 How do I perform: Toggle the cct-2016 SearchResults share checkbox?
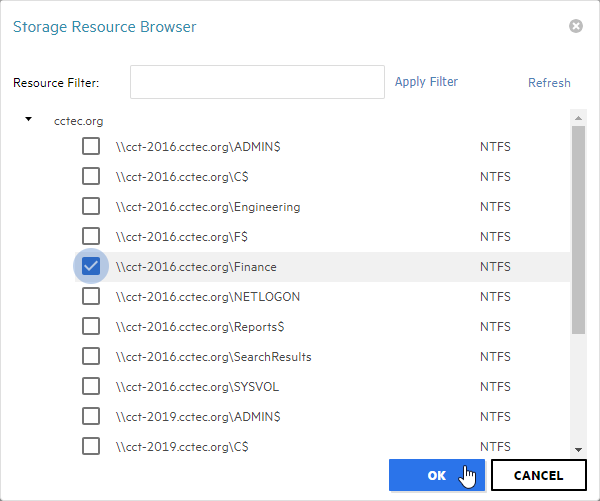[x=91, y=356]
